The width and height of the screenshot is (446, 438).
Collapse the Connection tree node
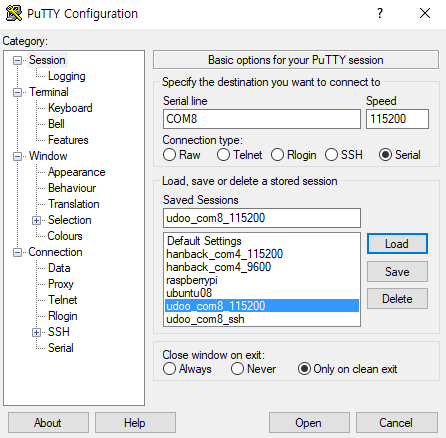(x=17, y=252)
